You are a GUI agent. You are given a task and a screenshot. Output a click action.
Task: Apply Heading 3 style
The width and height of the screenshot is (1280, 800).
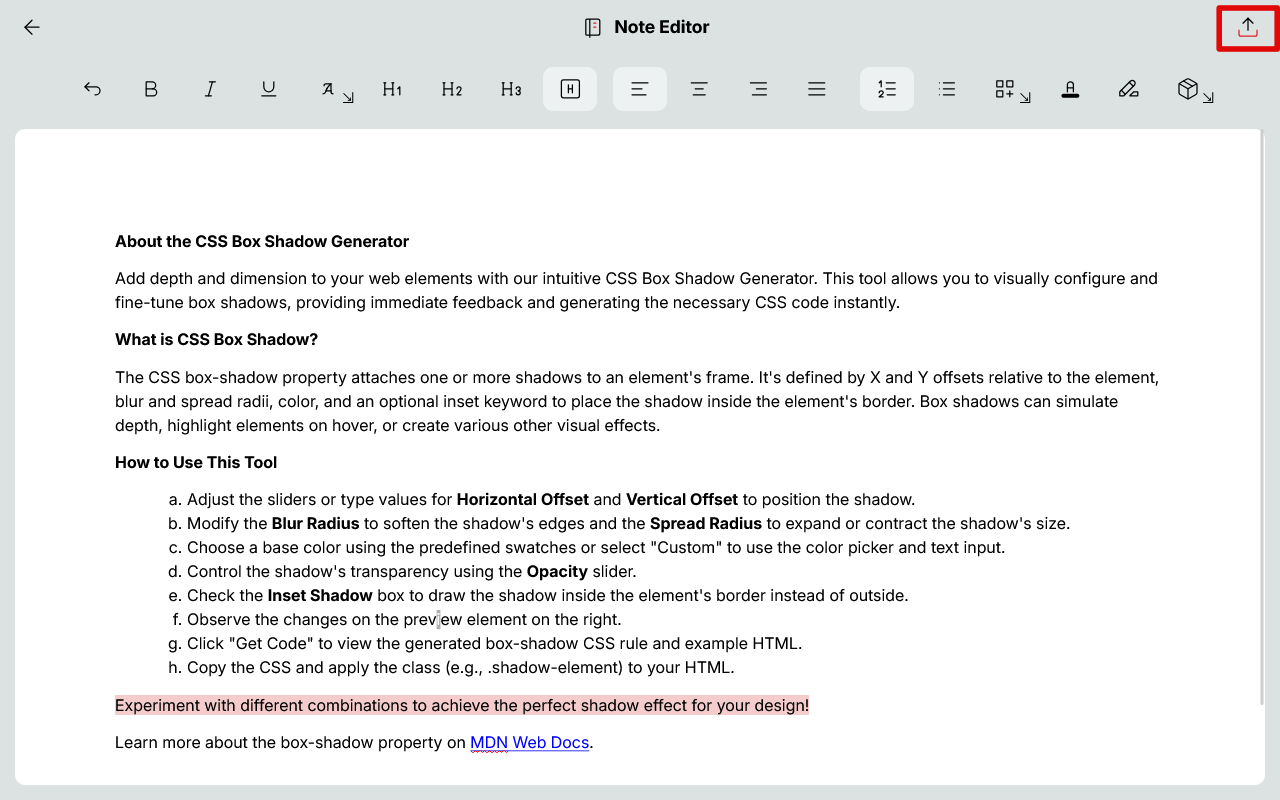pos(511,89)
